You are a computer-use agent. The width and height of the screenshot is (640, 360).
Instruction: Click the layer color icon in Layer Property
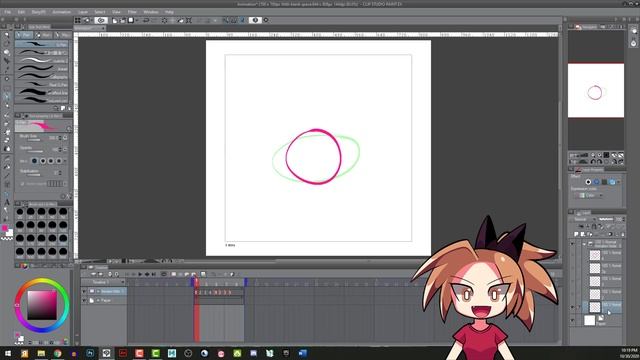click(x=612, y=182)
